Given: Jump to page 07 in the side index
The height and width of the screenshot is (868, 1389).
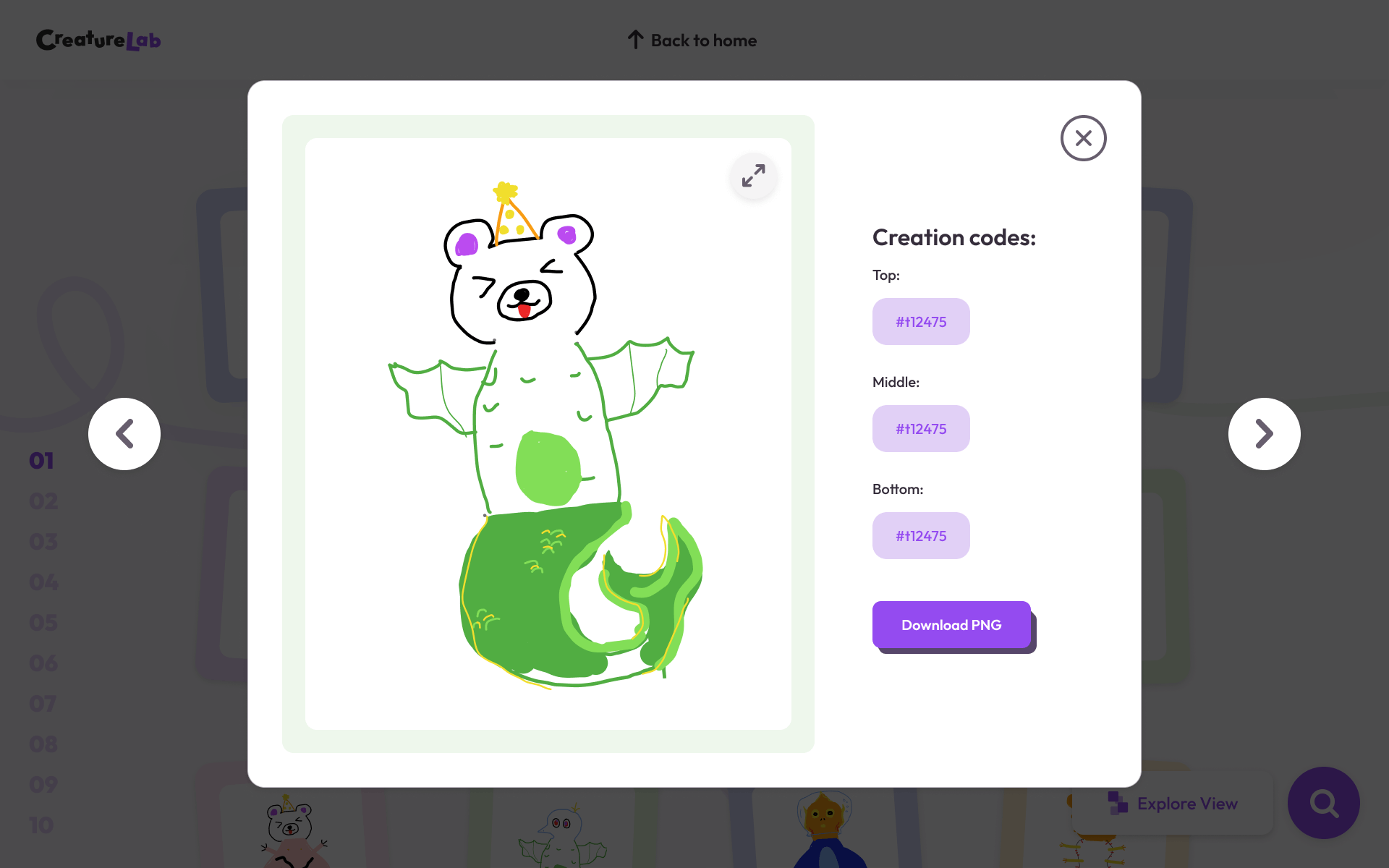Looking at the screenshot, I should click(x=43, y=704).
